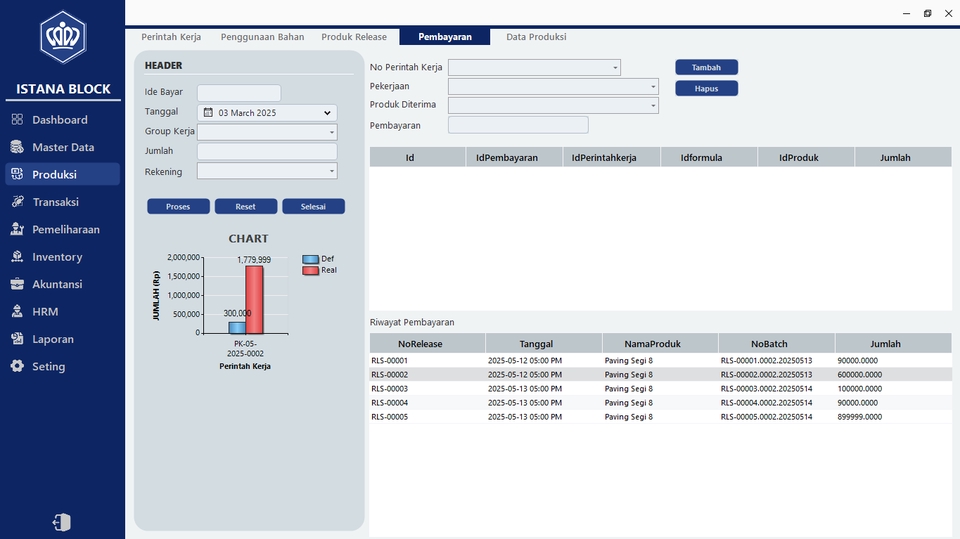Click the 1,779,999 chart data label
This screenshot has height=539, width=960.
coord(254,260)
